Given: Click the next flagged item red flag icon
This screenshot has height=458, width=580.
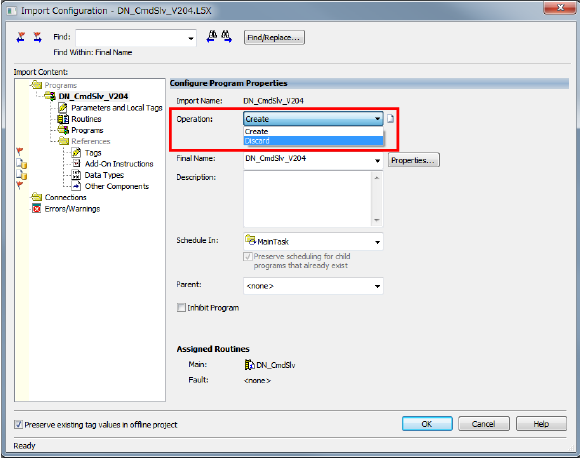Looking at the screenshot, I should 37,37.
